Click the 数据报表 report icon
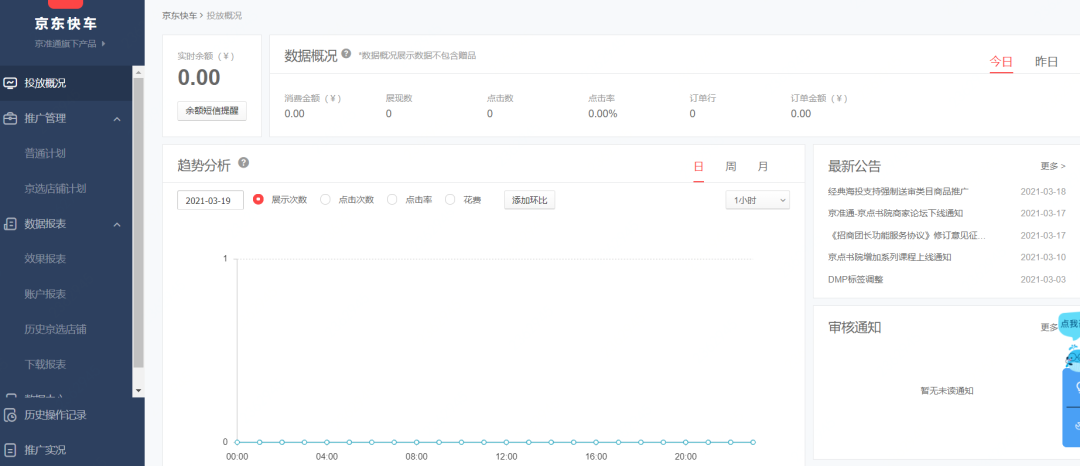 tap(10, 224)
